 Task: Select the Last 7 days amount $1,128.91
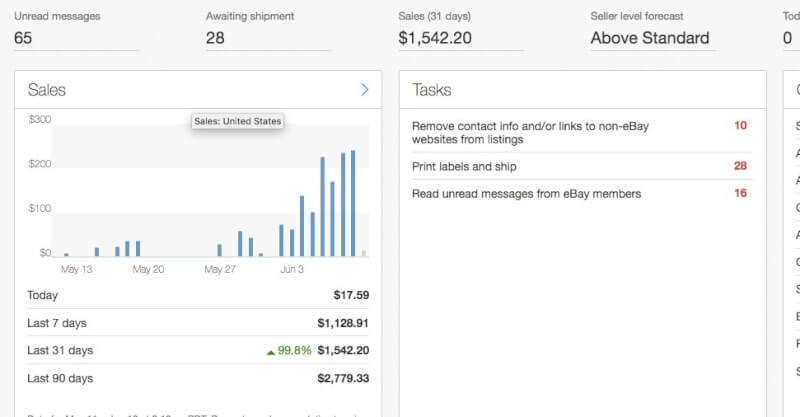pos(343,323)
